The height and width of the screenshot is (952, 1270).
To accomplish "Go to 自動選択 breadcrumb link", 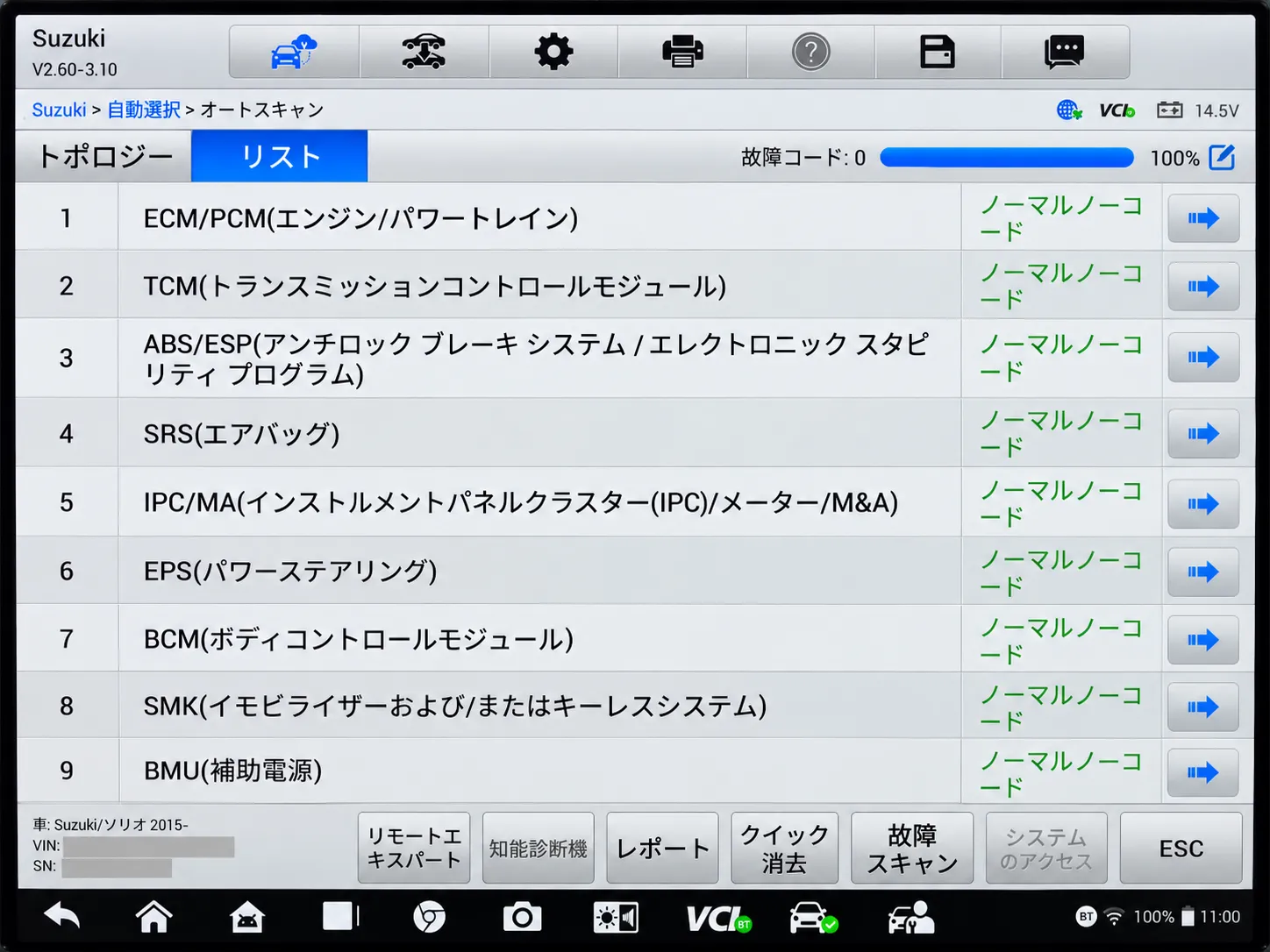I will click(144, 110).
